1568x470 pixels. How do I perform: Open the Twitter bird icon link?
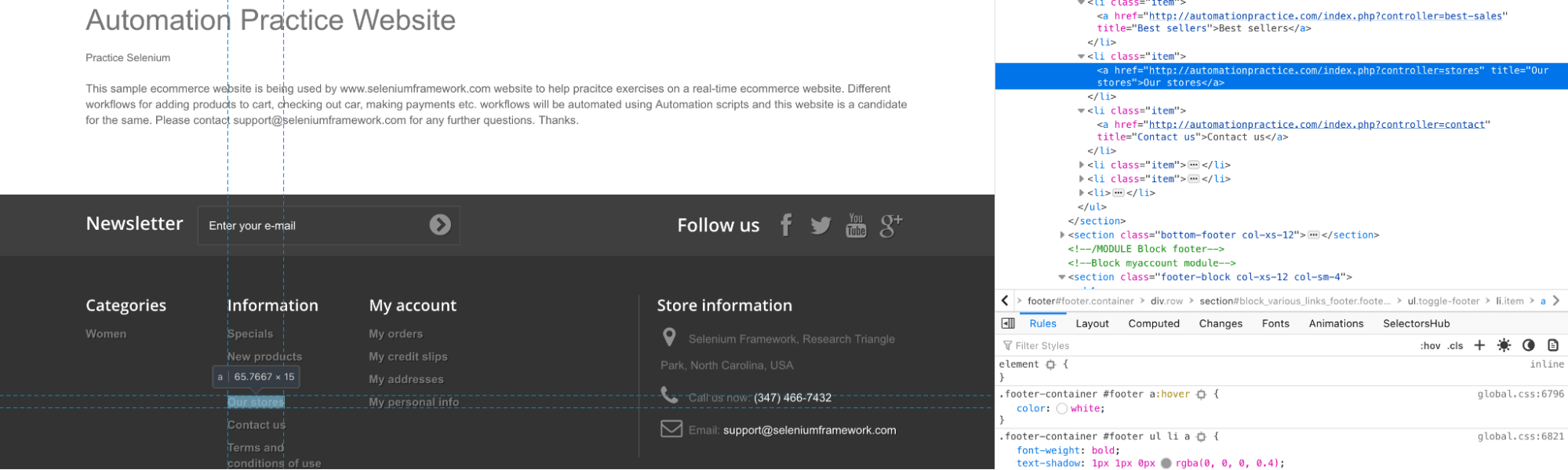coord(820,226)
